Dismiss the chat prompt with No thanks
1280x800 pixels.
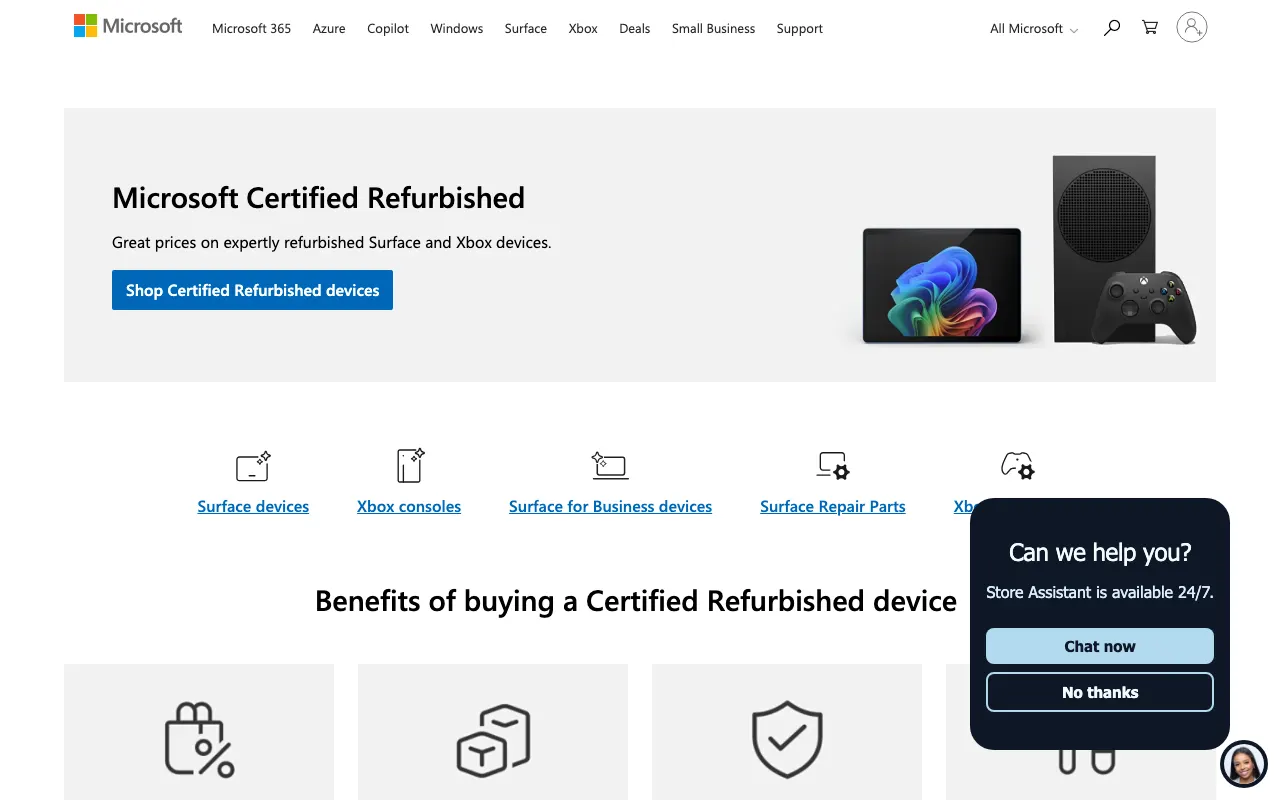(x=1100, y=692)
